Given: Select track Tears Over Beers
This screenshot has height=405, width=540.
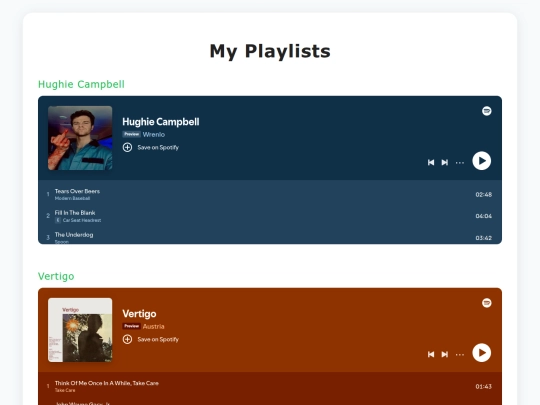Looking at the screenshot, I should (77, 191).
